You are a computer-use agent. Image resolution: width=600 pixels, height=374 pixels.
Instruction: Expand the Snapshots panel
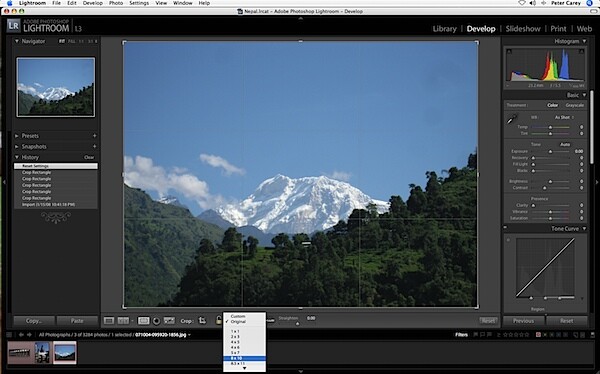16,147
